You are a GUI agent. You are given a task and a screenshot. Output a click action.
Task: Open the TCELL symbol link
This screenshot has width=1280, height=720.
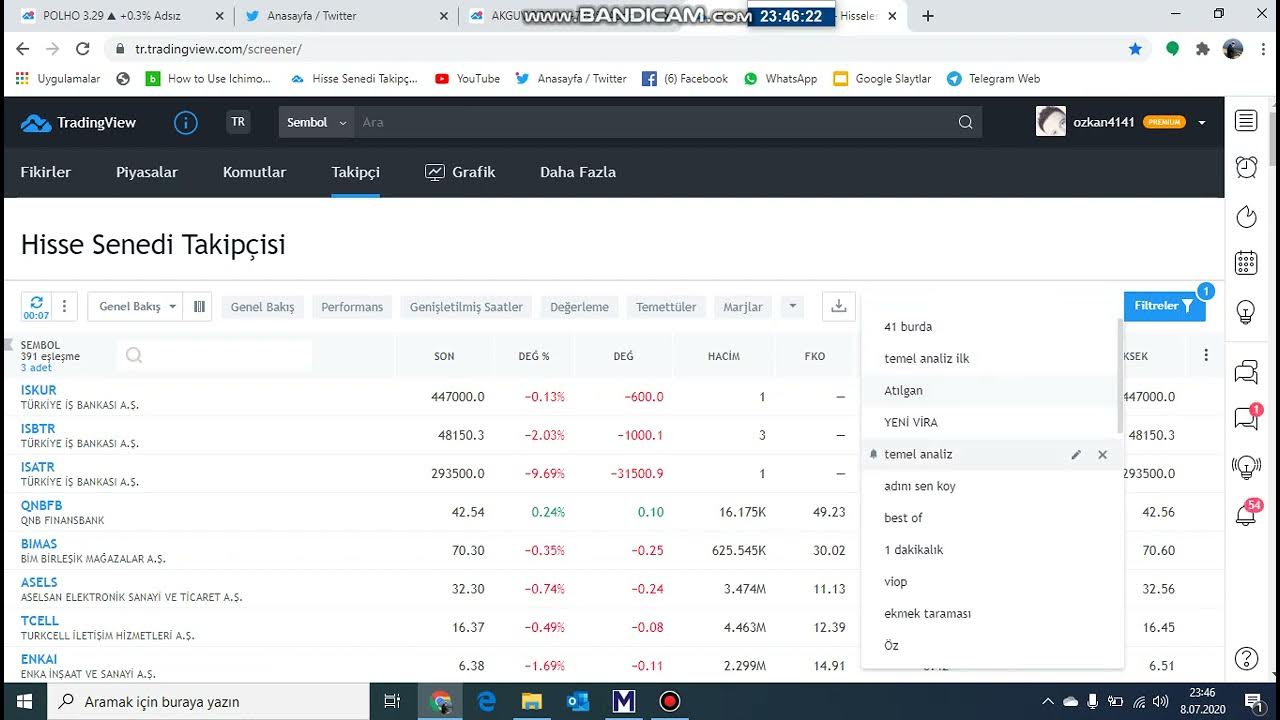point(40,620)
